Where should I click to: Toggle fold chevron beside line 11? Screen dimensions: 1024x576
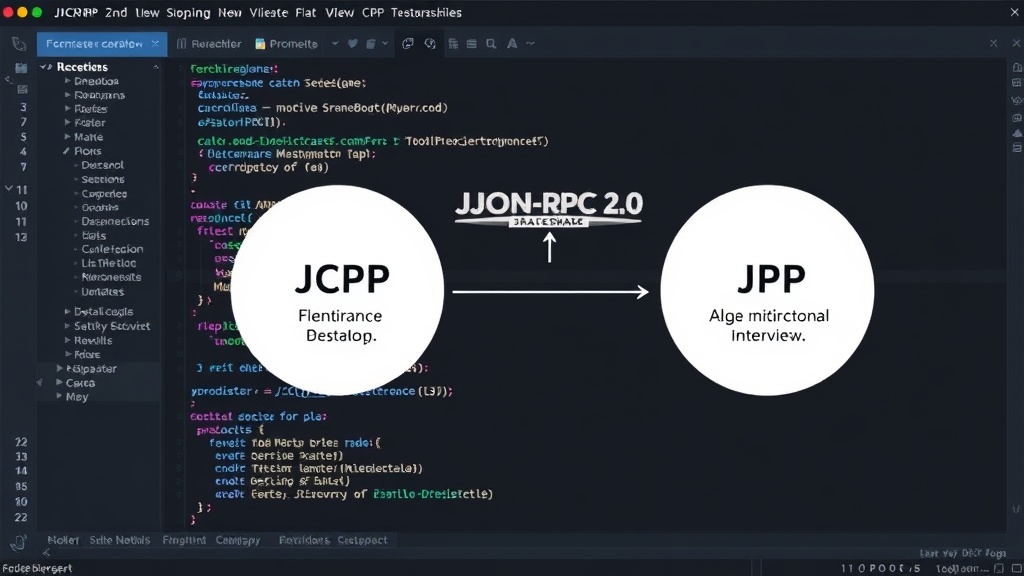click(8, 189)
